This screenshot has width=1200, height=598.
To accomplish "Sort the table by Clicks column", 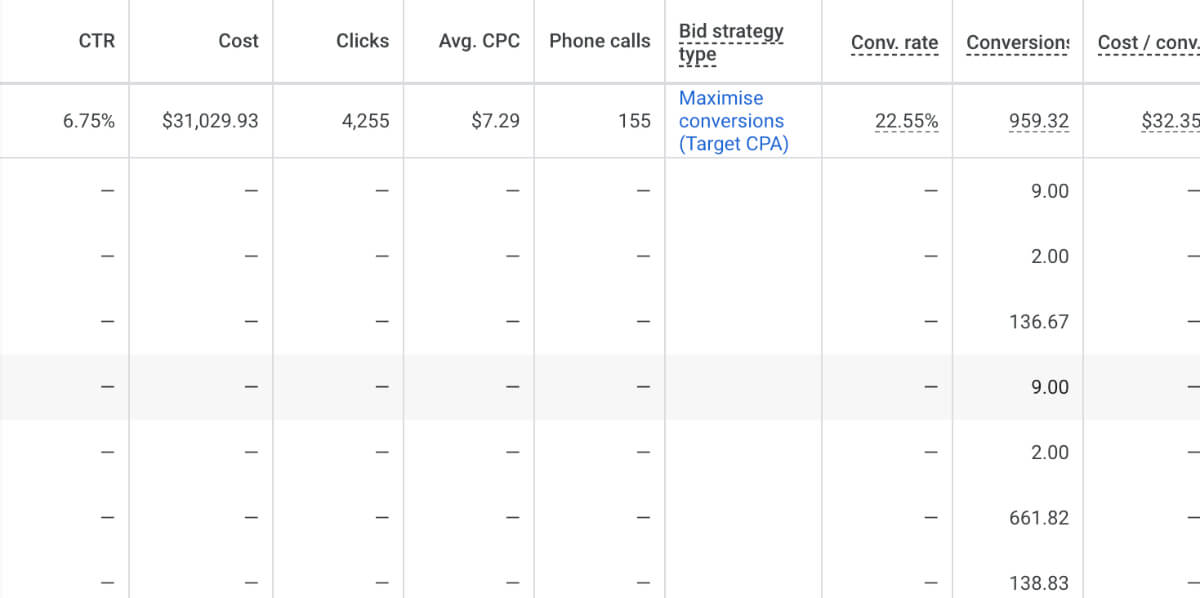I will pos(361,41).
